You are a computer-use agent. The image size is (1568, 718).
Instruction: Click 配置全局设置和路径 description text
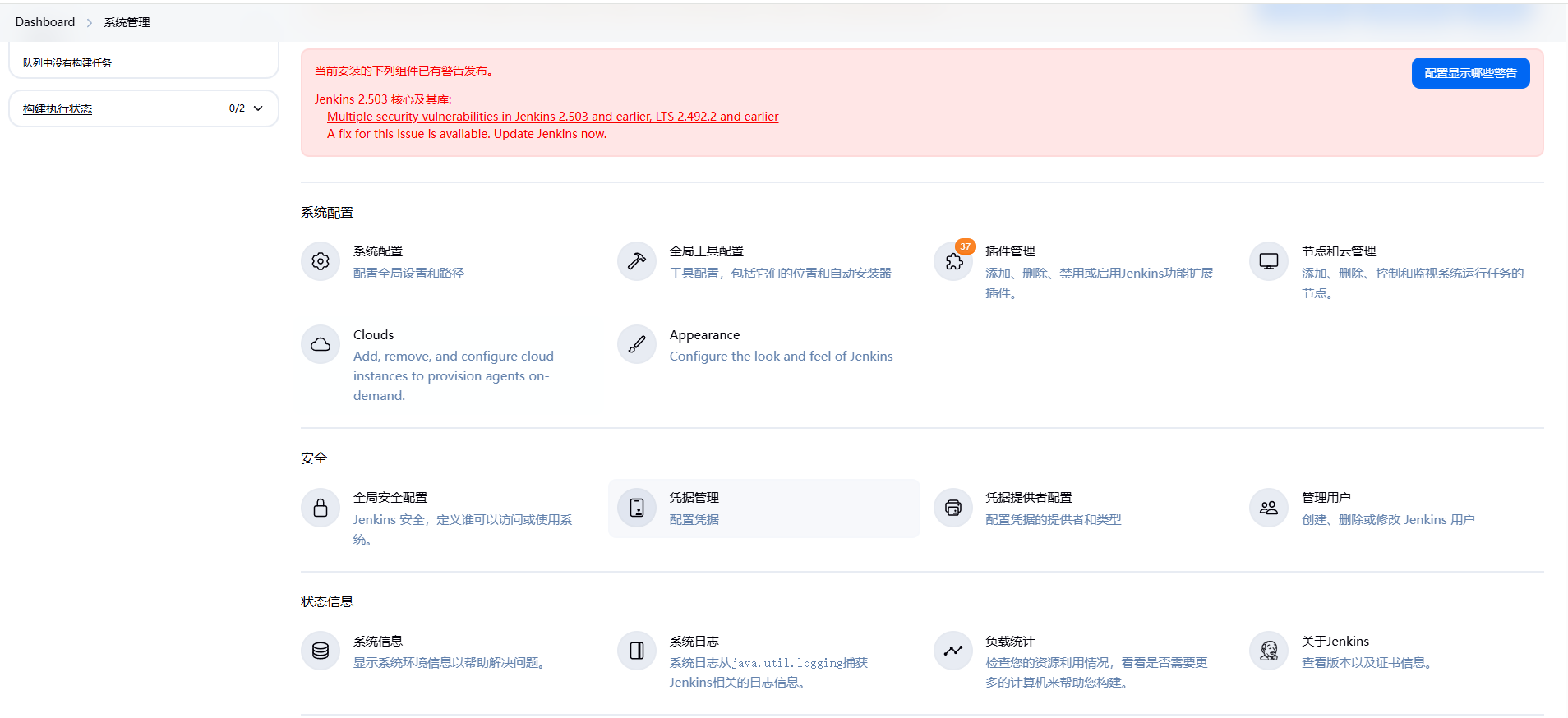[409, 273]
